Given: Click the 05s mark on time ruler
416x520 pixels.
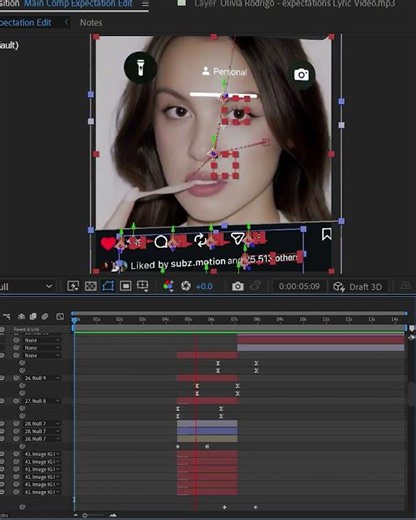Looking at the screenshot, I should coord(188,319).
